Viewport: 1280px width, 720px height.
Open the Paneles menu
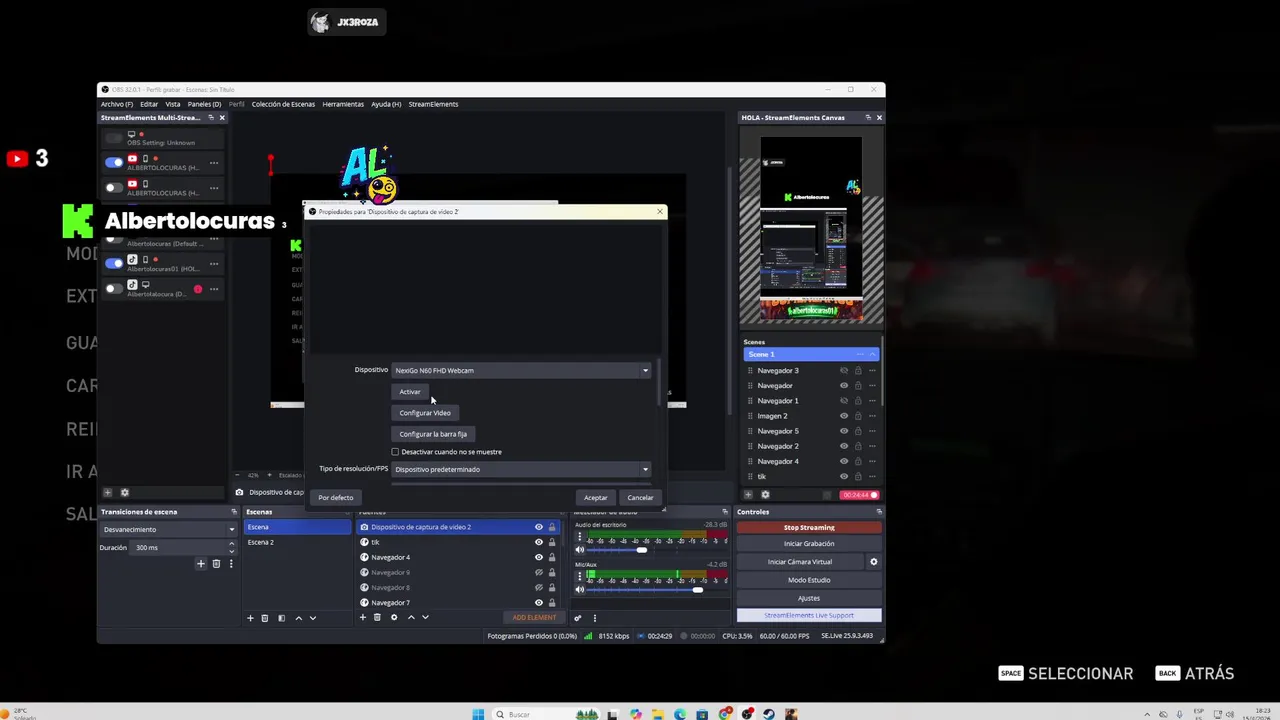point(204,104)
